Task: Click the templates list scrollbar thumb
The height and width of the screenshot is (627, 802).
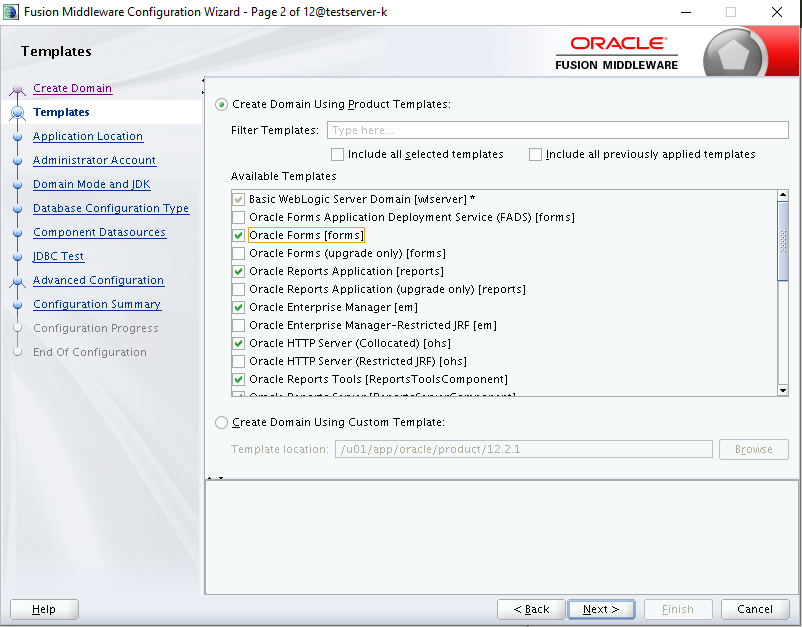Action: 783,241
